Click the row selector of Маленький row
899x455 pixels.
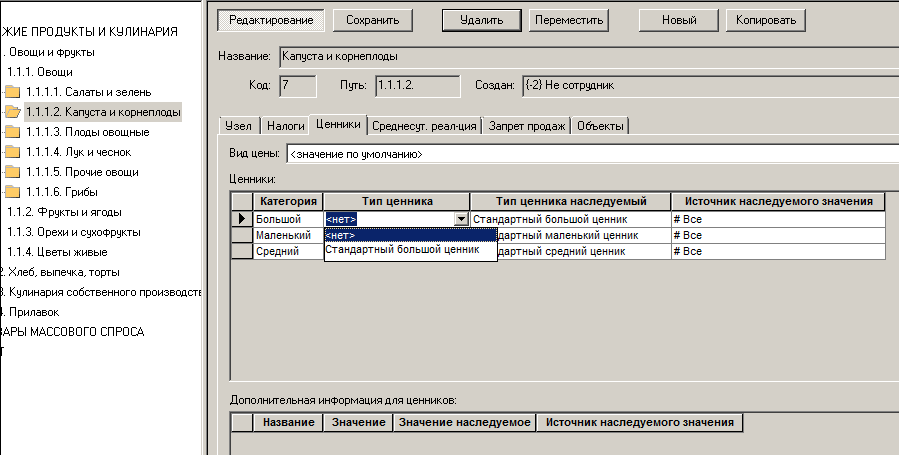click(x=242, y=235)
